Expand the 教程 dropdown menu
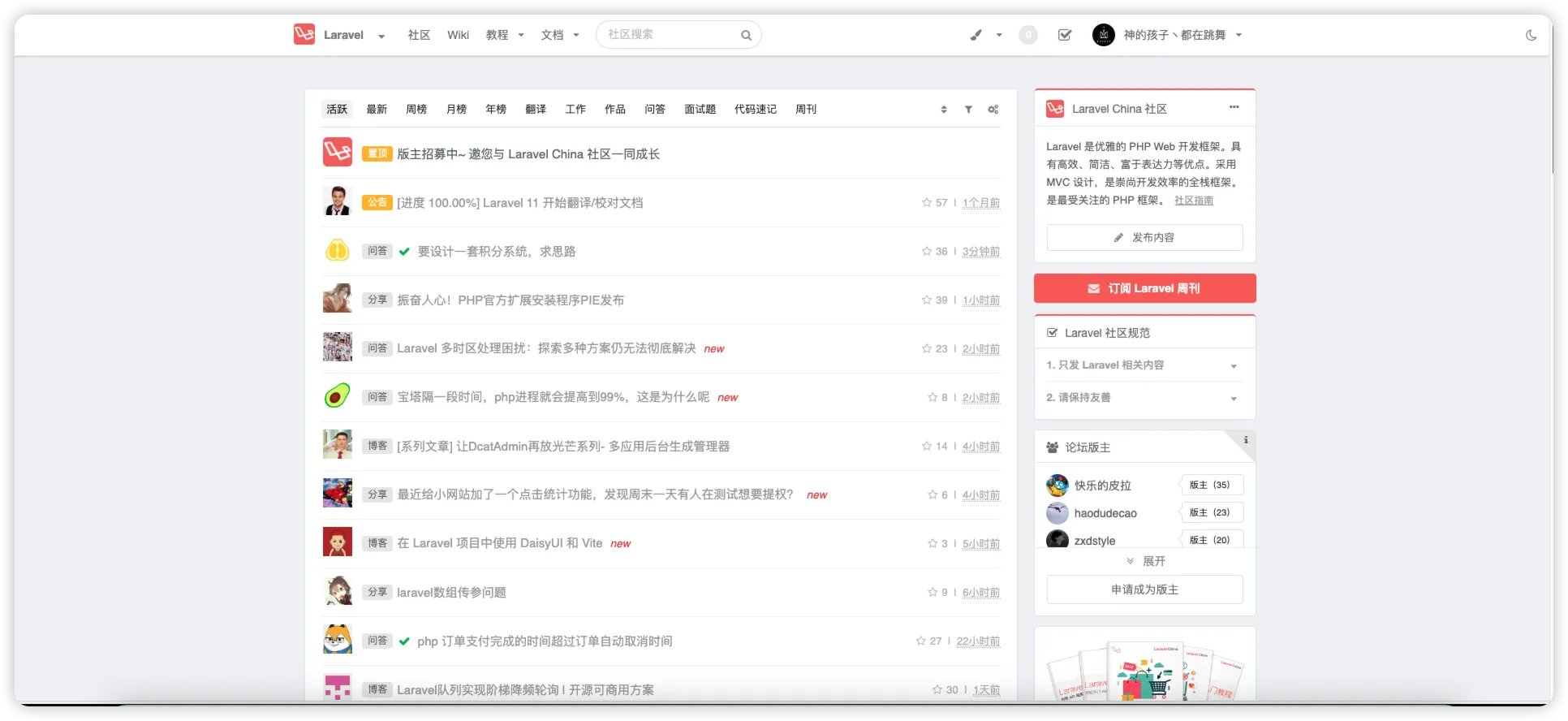Screen dimensions: 1568x721 coord(521,35)
